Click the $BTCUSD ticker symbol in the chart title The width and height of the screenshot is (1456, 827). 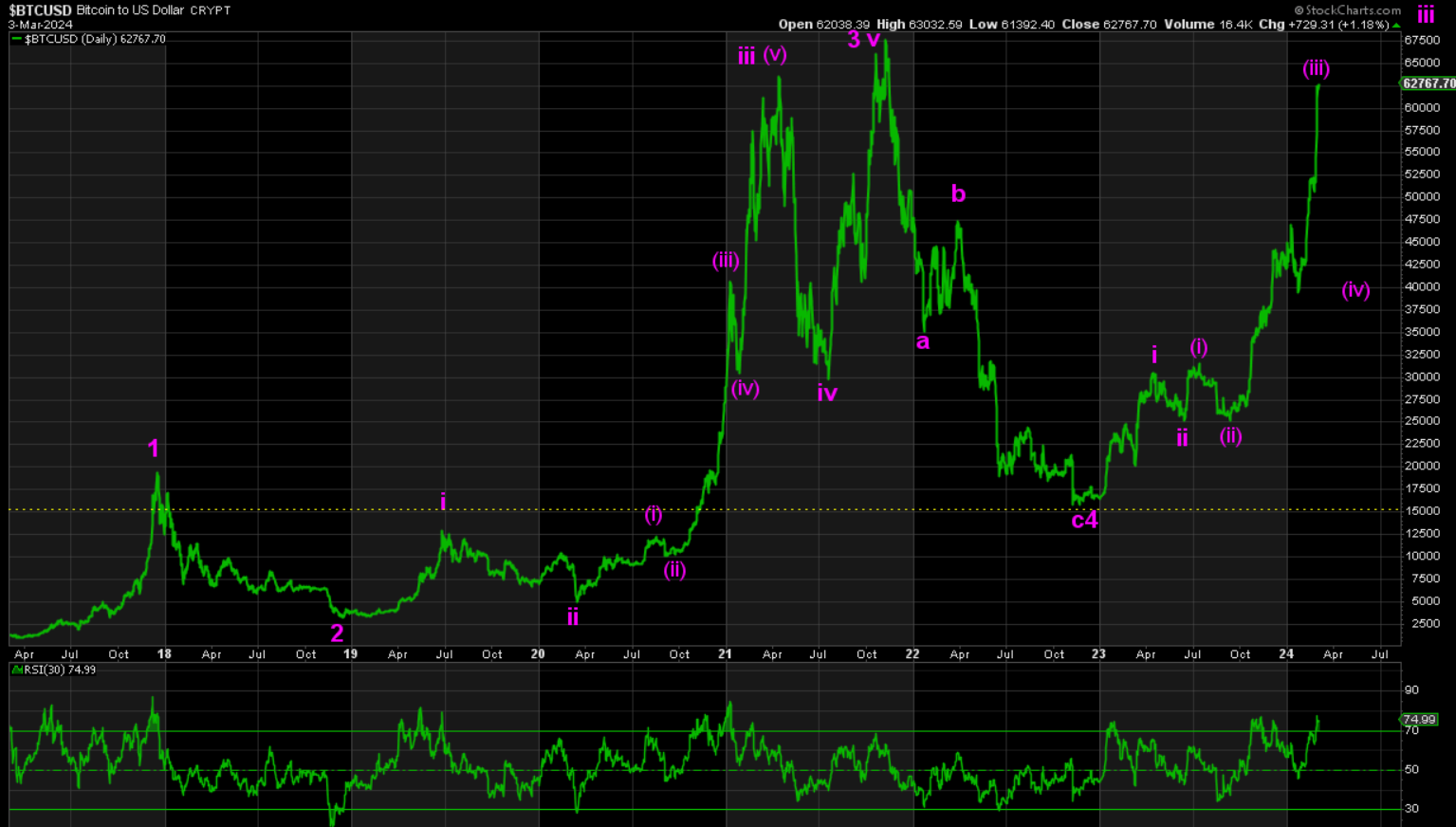point(40,10)
